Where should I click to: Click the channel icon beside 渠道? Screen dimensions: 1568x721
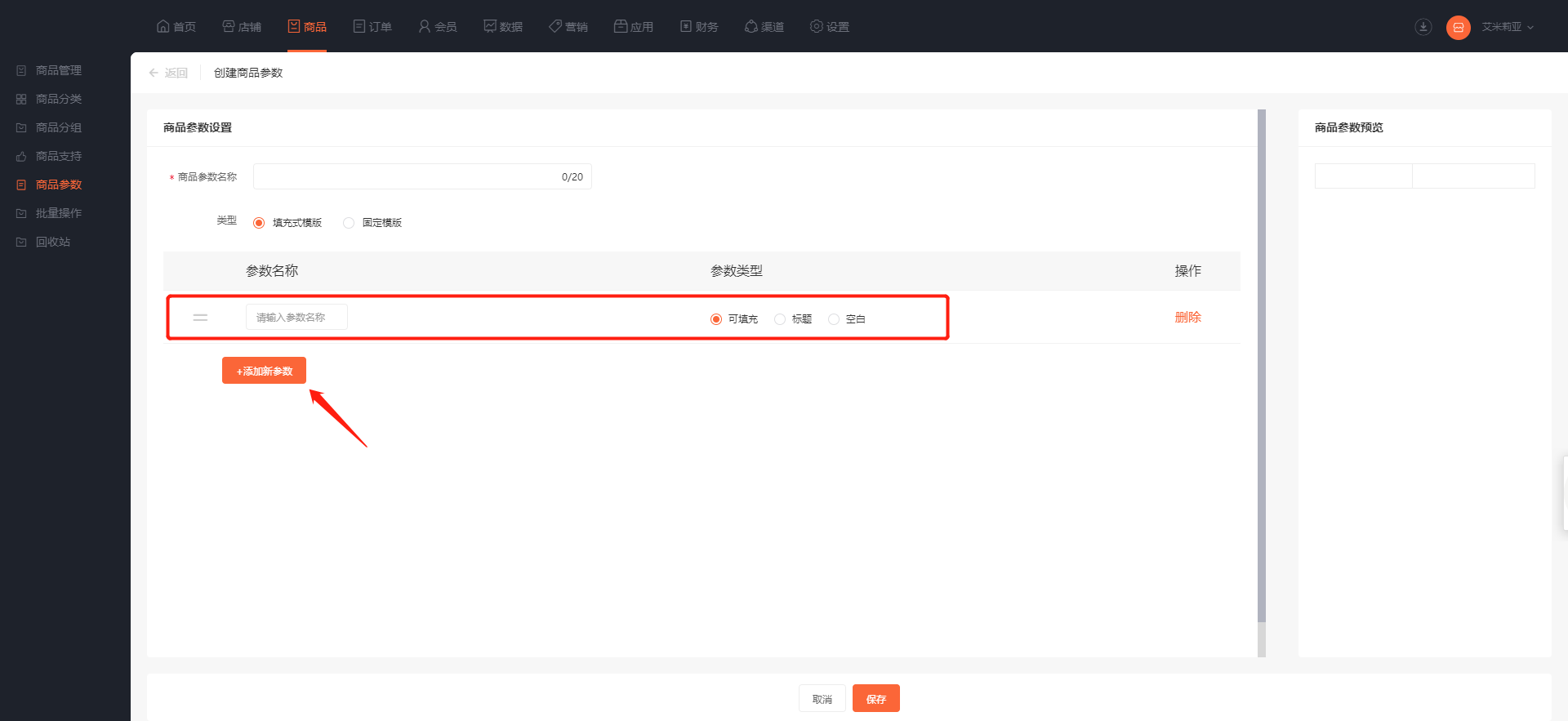coord(751,26)
